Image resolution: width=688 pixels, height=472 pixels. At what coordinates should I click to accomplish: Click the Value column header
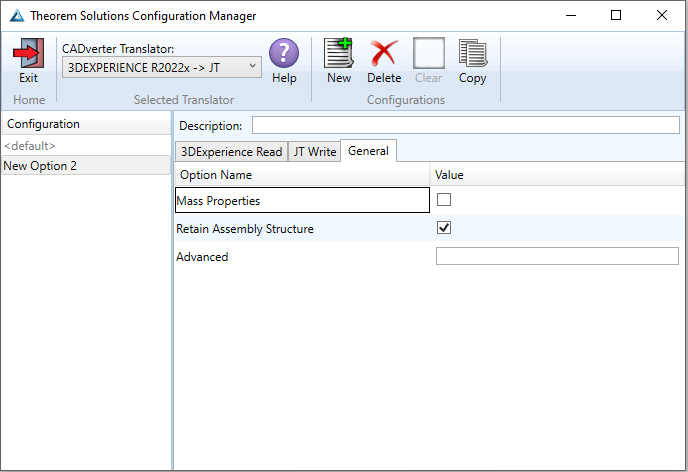557,175
